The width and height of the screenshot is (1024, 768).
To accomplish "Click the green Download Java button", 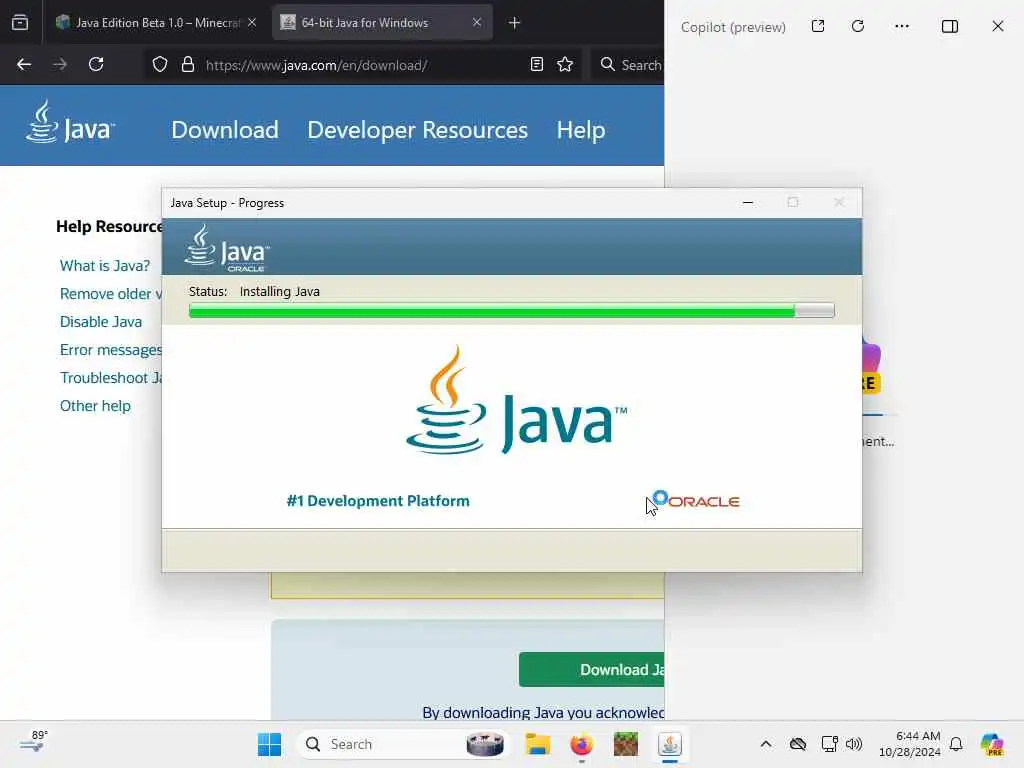I will 592,669.
